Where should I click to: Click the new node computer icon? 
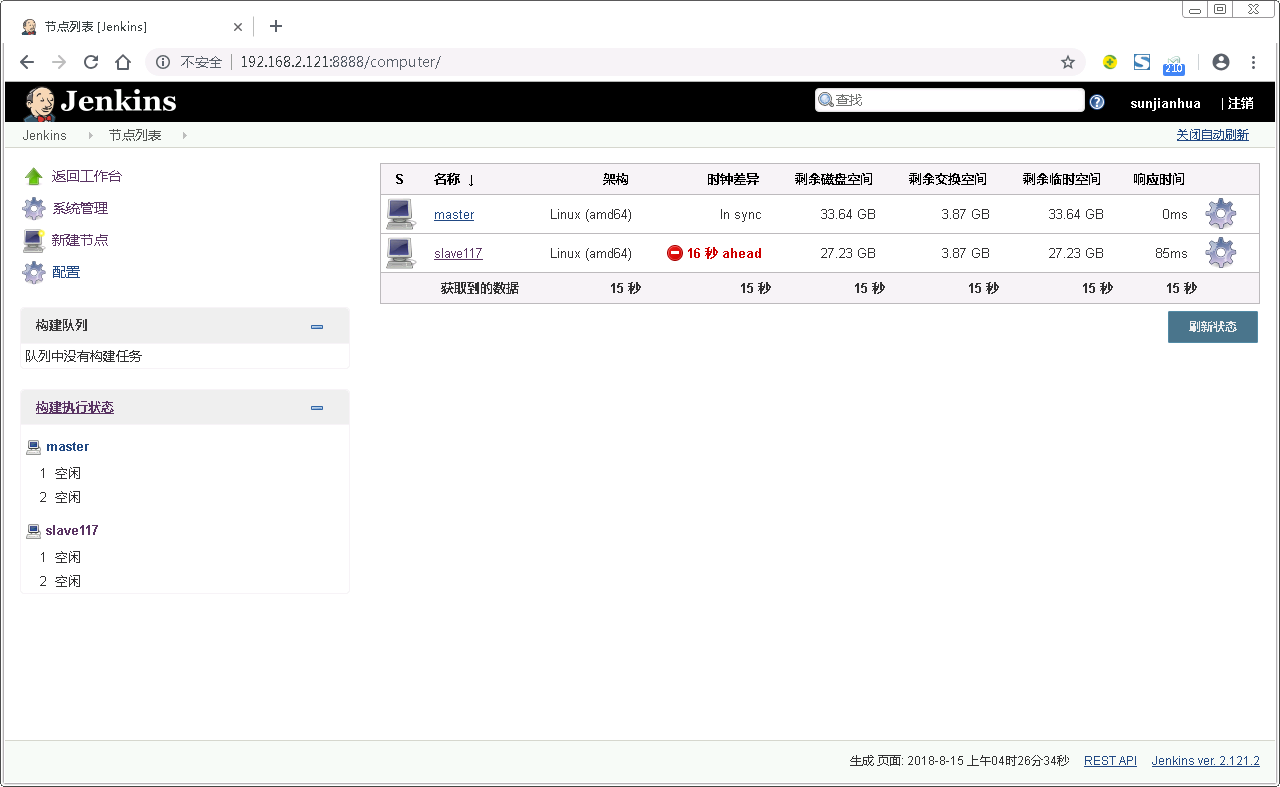pos(34,240)
